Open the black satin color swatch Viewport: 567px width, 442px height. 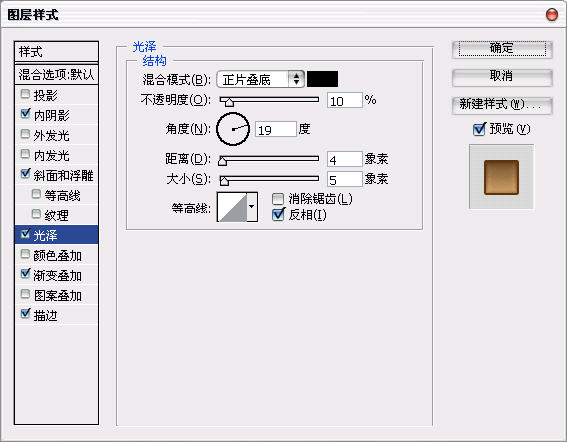(x=322, y=79)
